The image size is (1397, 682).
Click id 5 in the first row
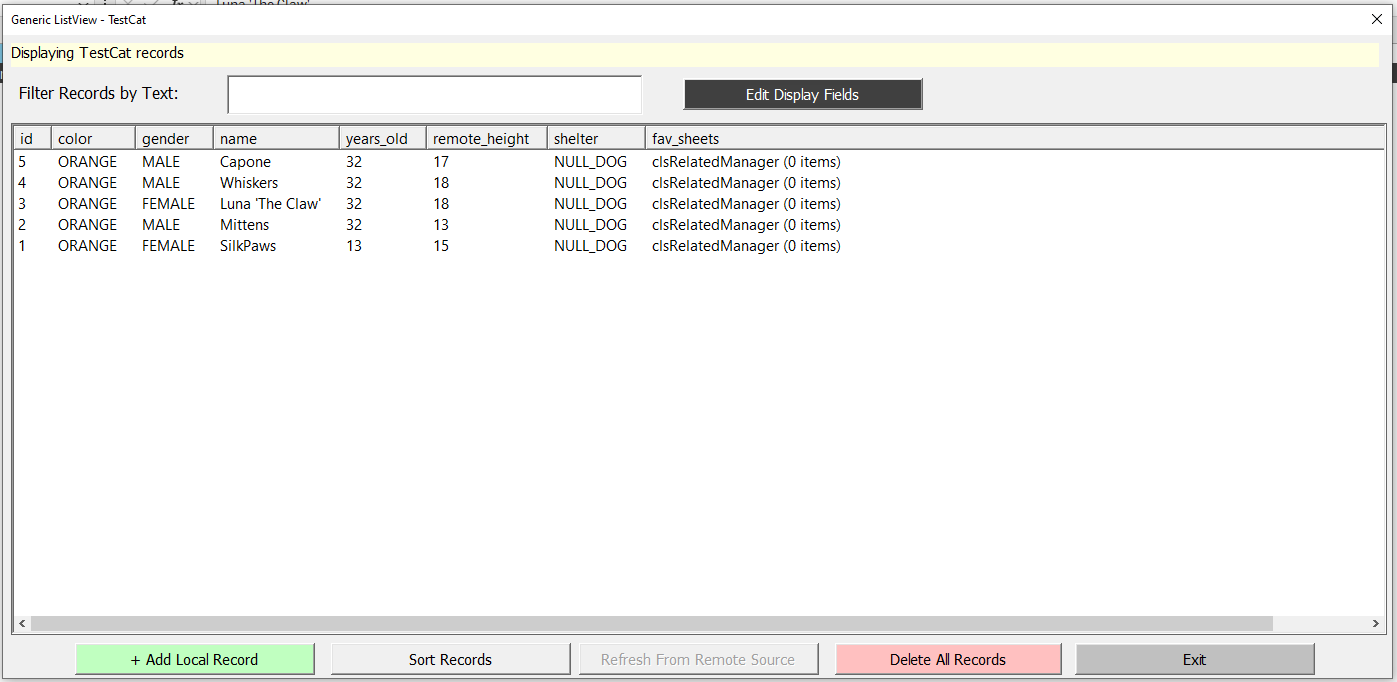[23, 162]
